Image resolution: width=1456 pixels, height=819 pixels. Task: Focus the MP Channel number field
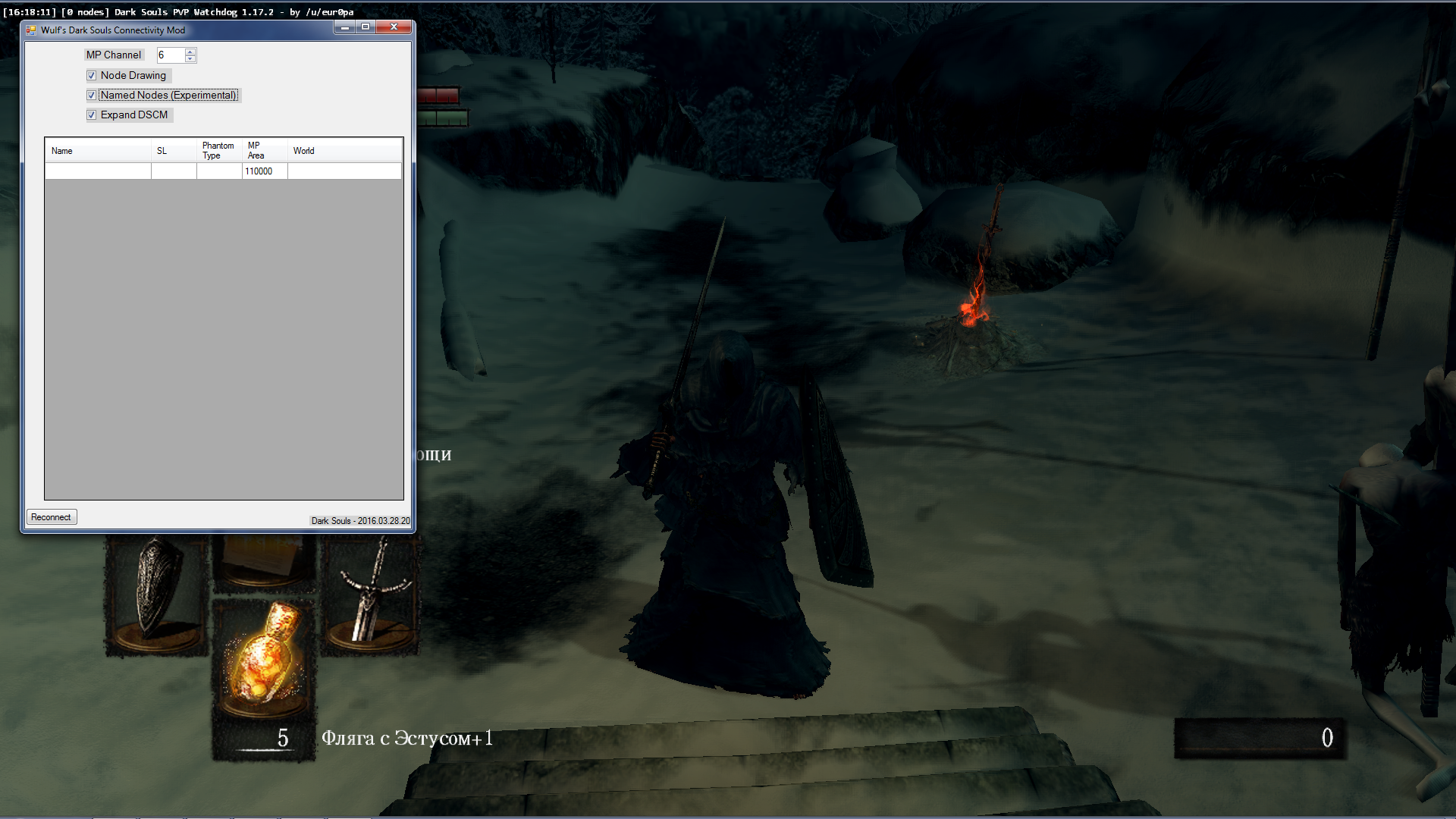point(171,55)
